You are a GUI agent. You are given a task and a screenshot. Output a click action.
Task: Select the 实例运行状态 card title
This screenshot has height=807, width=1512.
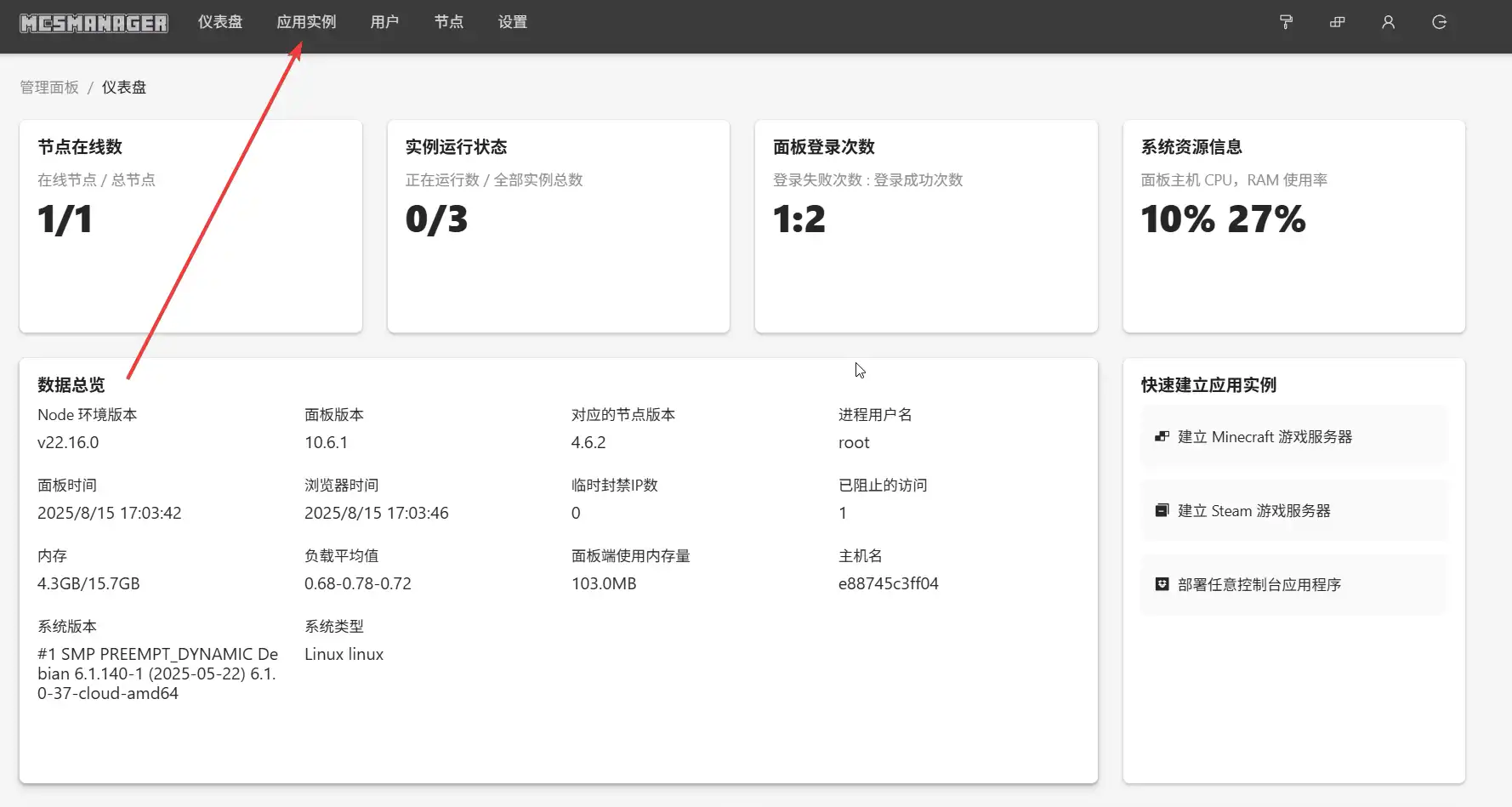pyautogui.click(x=456, y=147)
